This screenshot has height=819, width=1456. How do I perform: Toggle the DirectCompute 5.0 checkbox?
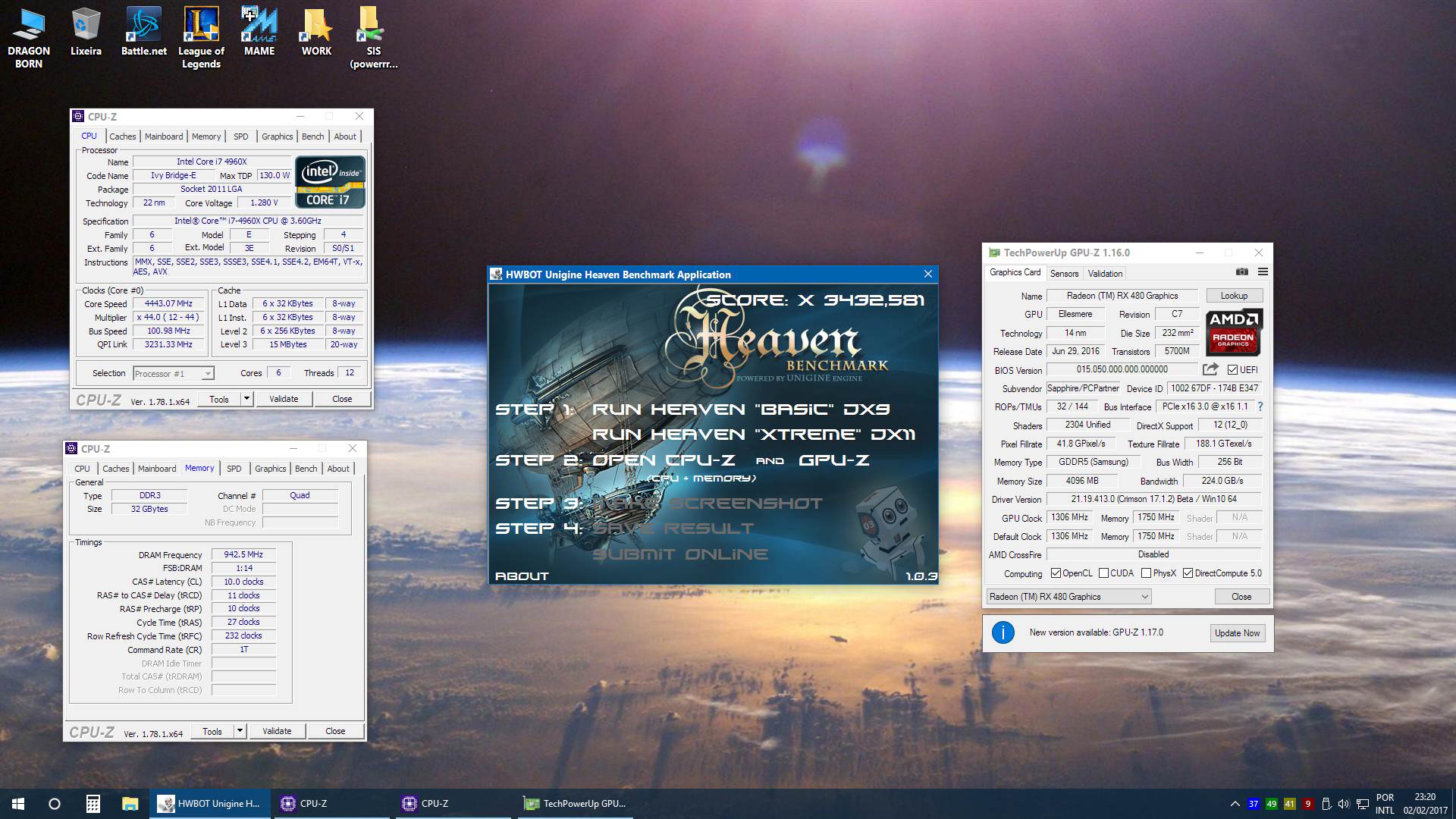point(1188,573)
